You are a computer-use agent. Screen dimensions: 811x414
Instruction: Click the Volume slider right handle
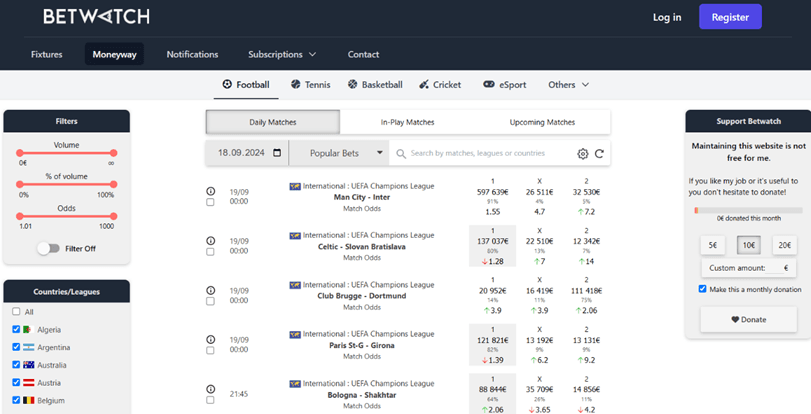(114, 153)
